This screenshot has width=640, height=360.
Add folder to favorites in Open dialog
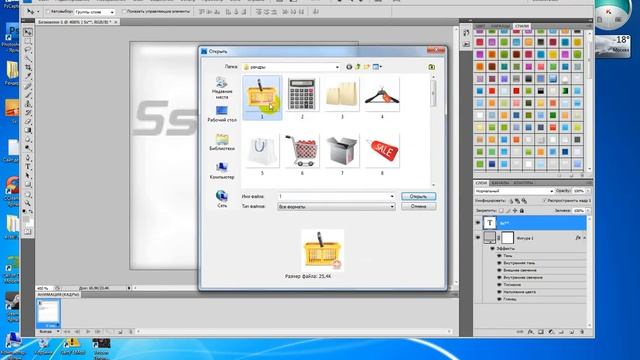tap(431, 67)
